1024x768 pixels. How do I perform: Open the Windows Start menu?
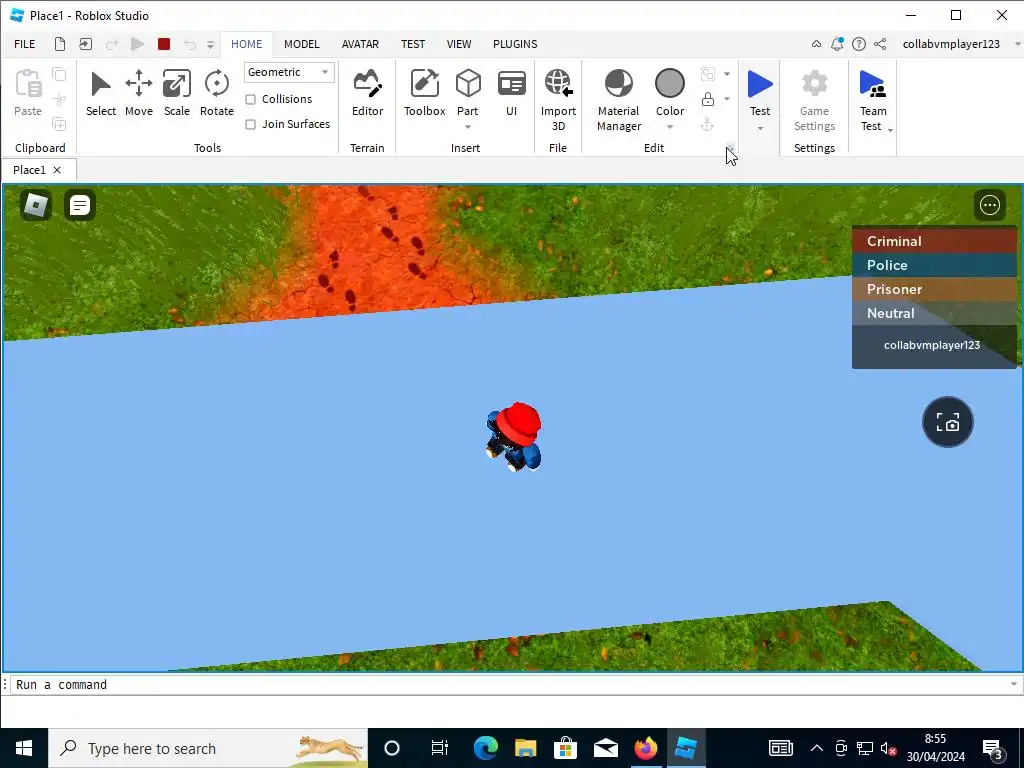(24, 748)
